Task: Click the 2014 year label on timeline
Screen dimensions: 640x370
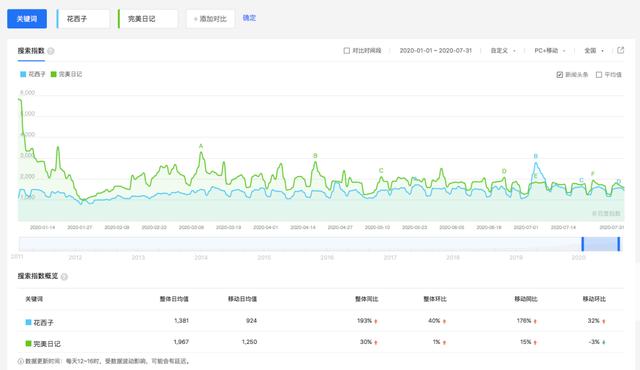Action: (201, 257)
